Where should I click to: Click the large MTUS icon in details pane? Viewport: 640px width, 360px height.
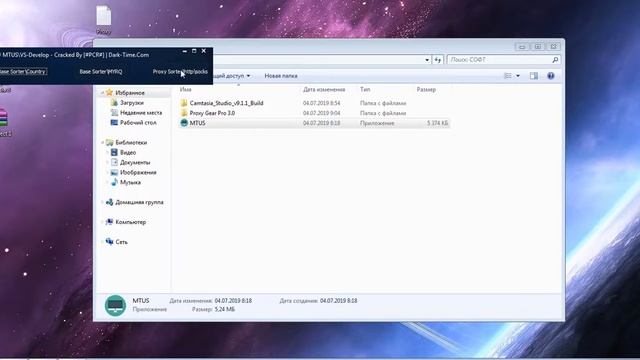115,305
